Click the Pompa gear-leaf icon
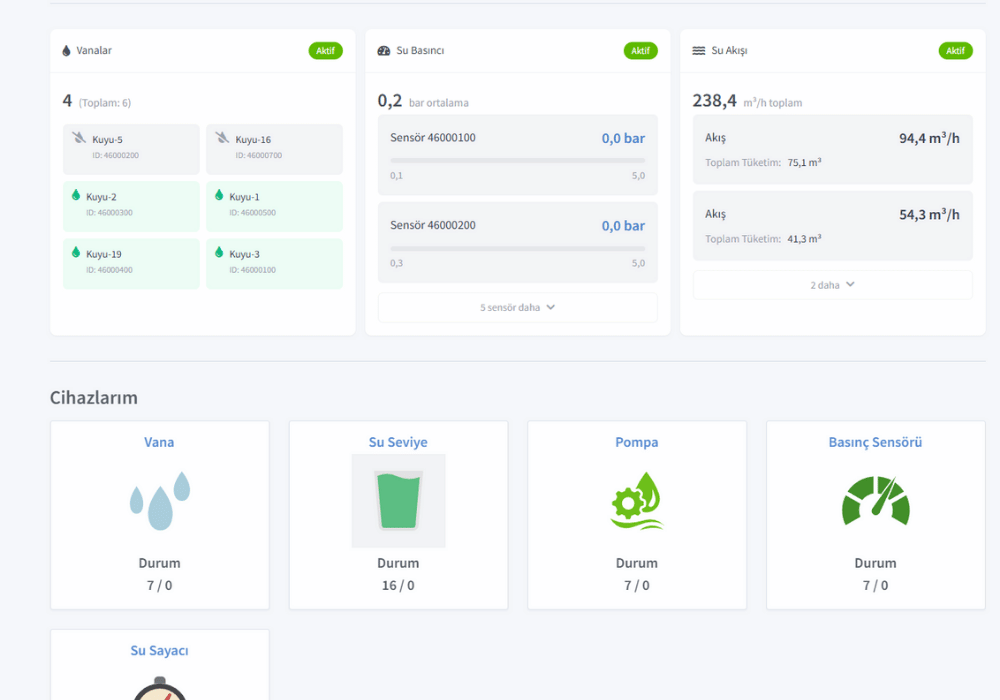The image size is (1000, 700). 637,501
